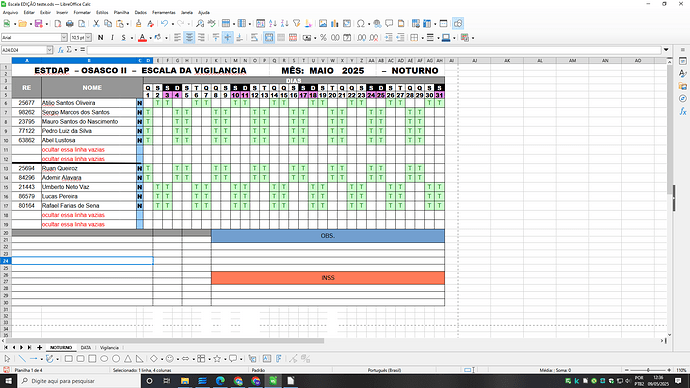Image resolution: width=690 pixels, height=388 pixels.
Task: Toggle Bold formatting button
Action: coord(101,38)
